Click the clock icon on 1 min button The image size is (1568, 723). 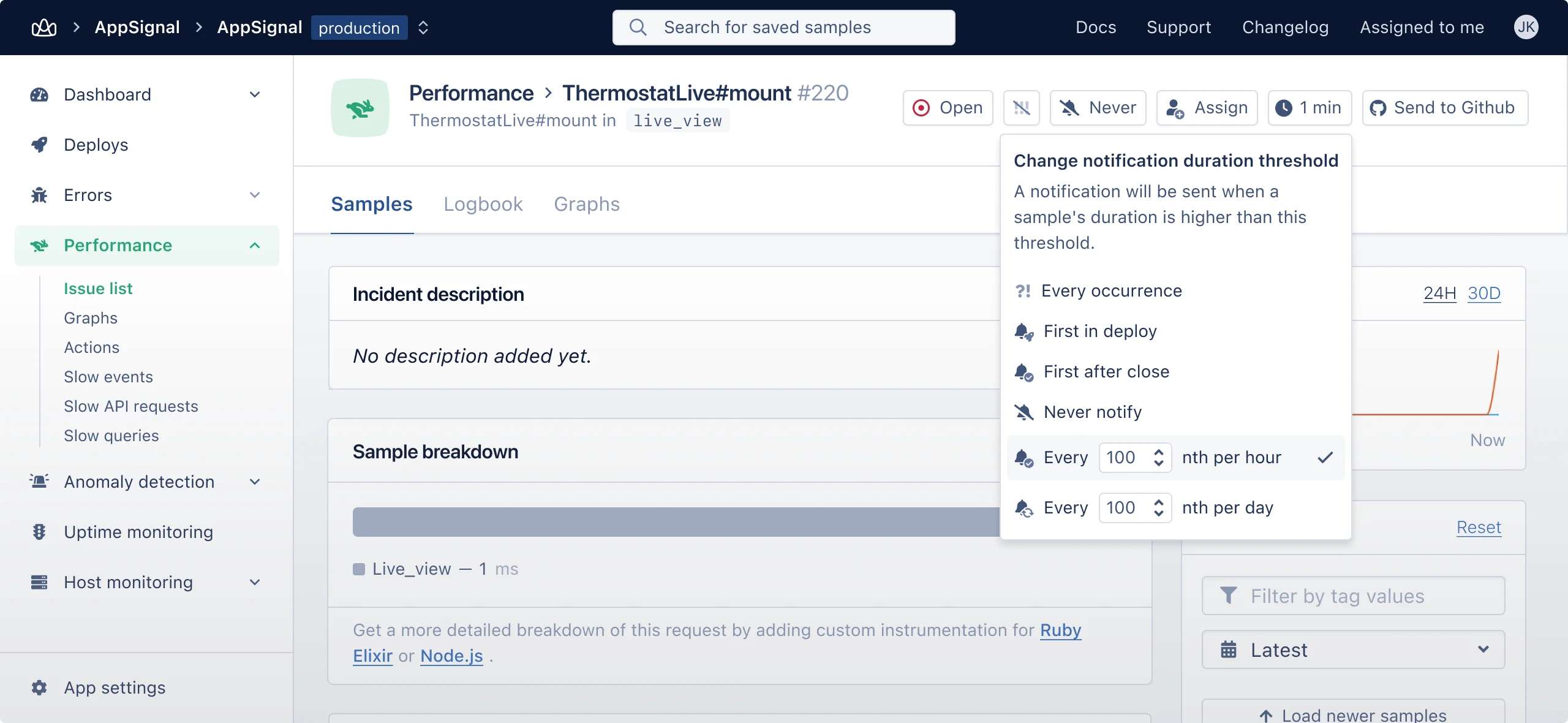tap(1284, 108)
